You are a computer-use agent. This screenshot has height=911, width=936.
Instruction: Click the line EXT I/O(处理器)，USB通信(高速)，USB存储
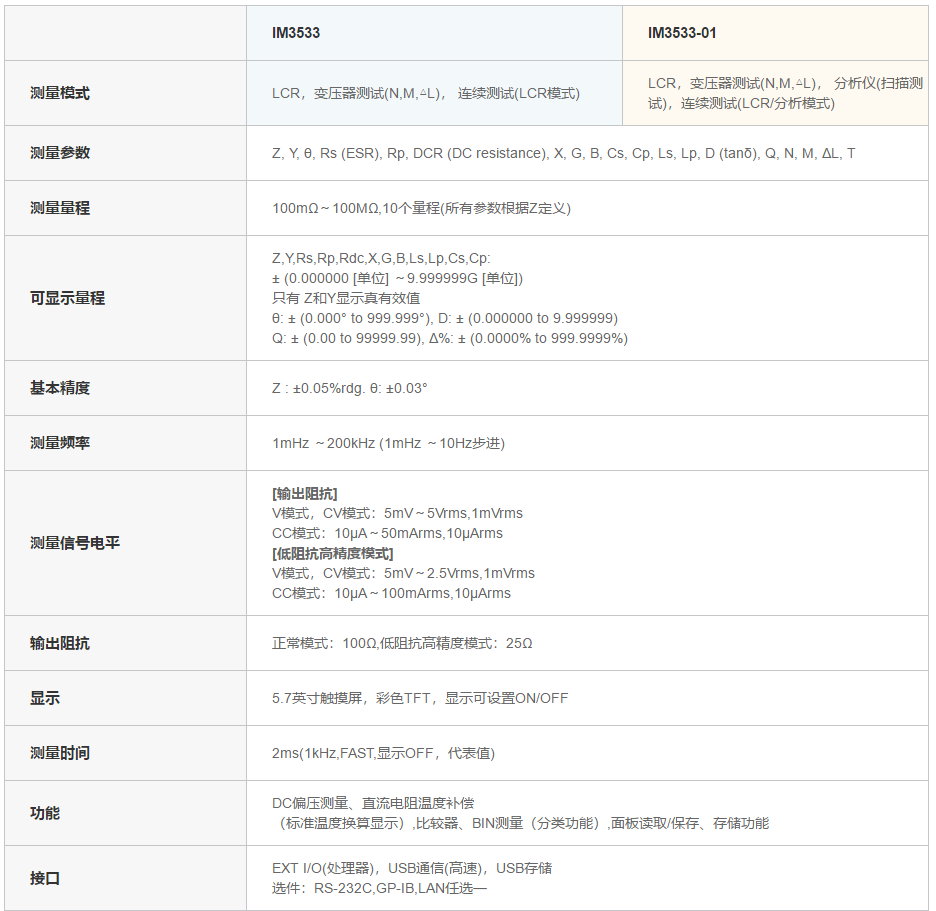pyautogui.click(x=412, y=868)
